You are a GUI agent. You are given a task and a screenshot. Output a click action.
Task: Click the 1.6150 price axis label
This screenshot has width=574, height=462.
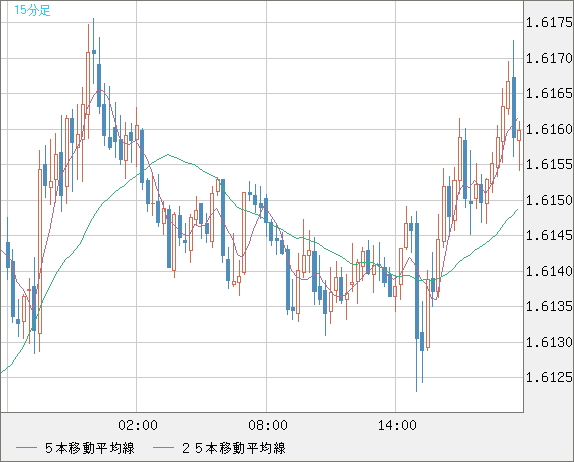pyautogui.click(x=549, y=200)
